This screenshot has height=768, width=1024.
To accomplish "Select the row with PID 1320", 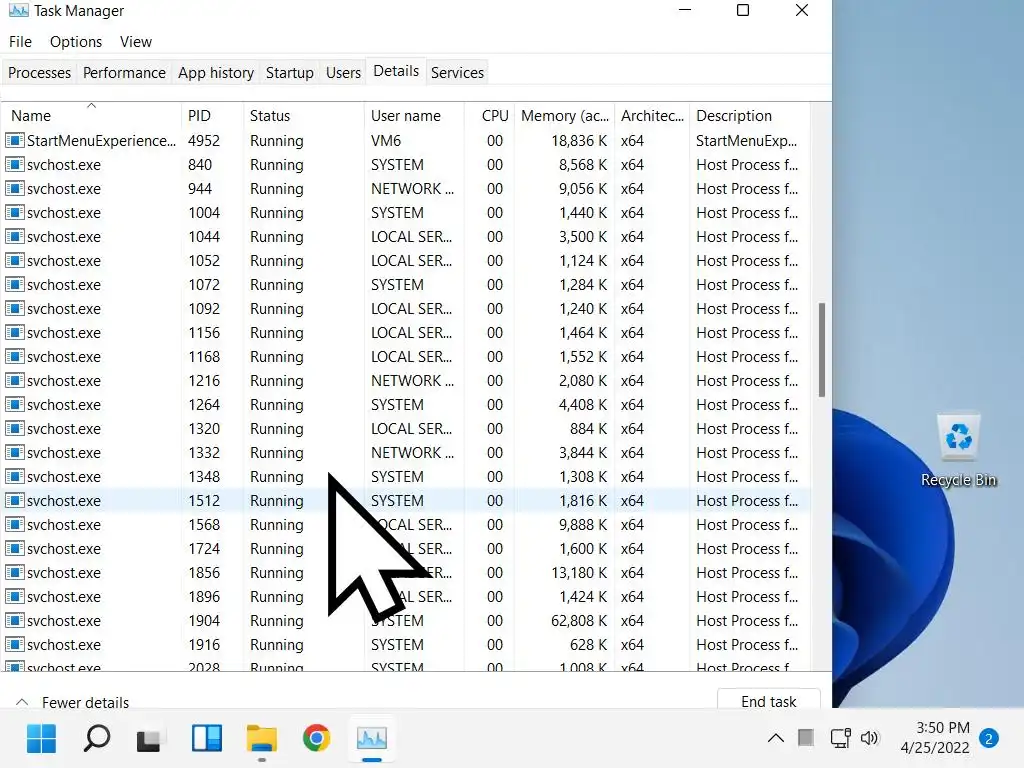I will click(405, 429).
